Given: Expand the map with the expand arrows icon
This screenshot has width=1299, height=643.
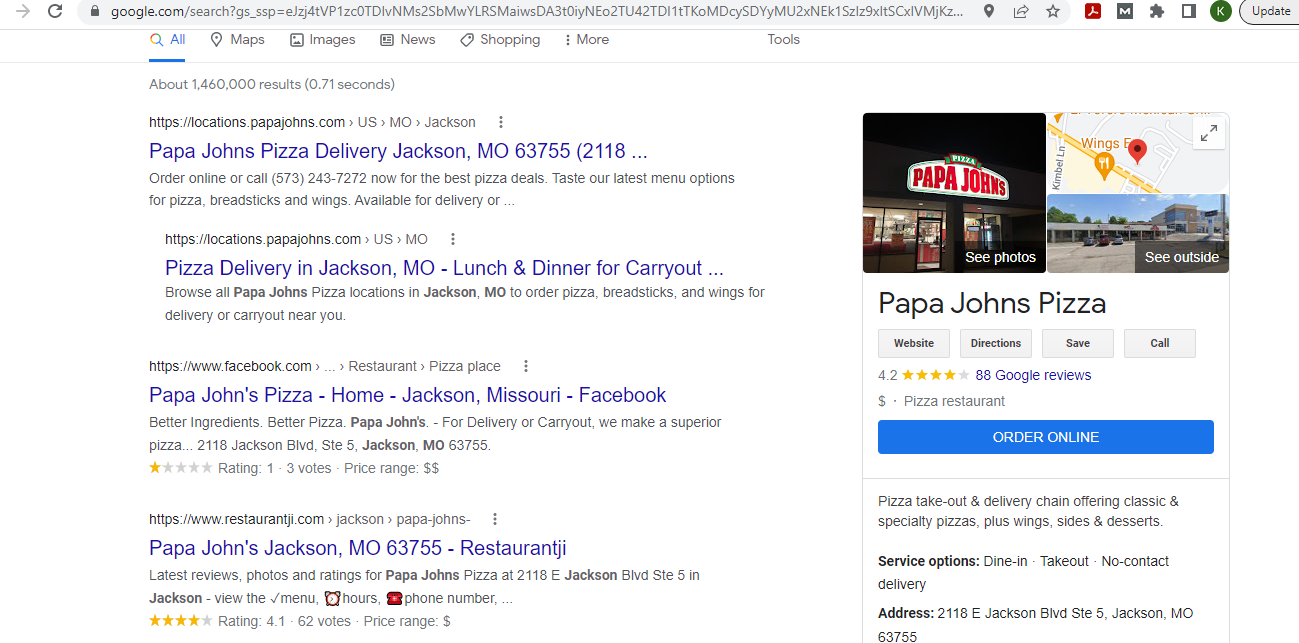Looking at the screenshot, I should [x=1209, y=132].
